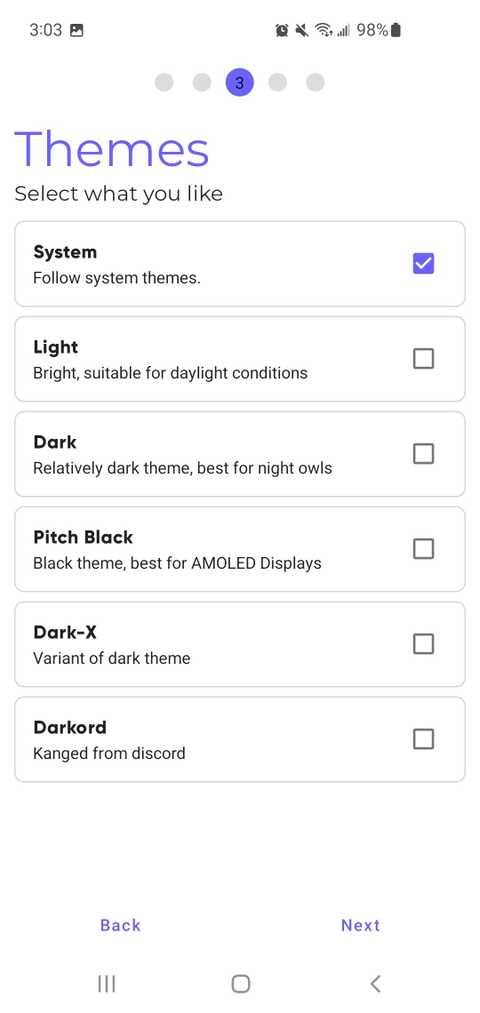Uncheck the System theme checkbox
Image resolution: width=480 pixels, height=1013 pixels.
click(423, 264)
